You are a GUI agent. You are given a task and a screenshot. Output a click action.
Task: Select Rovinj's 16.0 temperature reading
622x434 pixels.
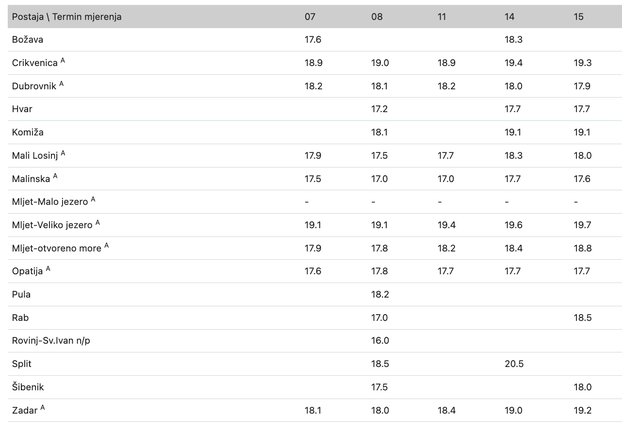[x=380, y=340]
